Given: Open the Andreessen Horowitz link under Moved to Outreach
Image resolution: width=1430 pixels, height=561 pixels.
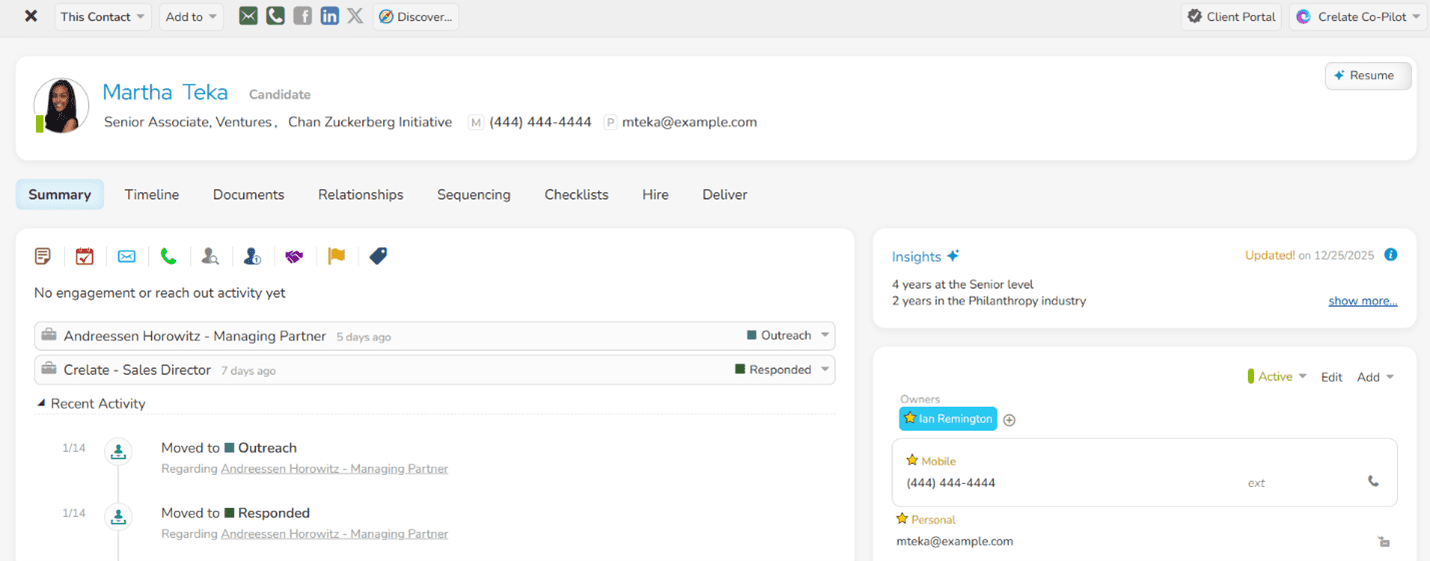Looking at the screenshot, I should (334, 468).
